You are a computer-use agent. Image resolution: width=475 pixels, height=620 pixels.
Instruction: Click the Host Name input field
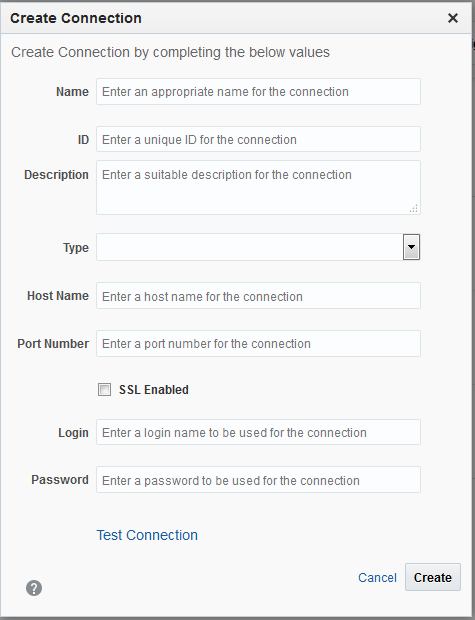pyautogui.click(x=258, y=296)
